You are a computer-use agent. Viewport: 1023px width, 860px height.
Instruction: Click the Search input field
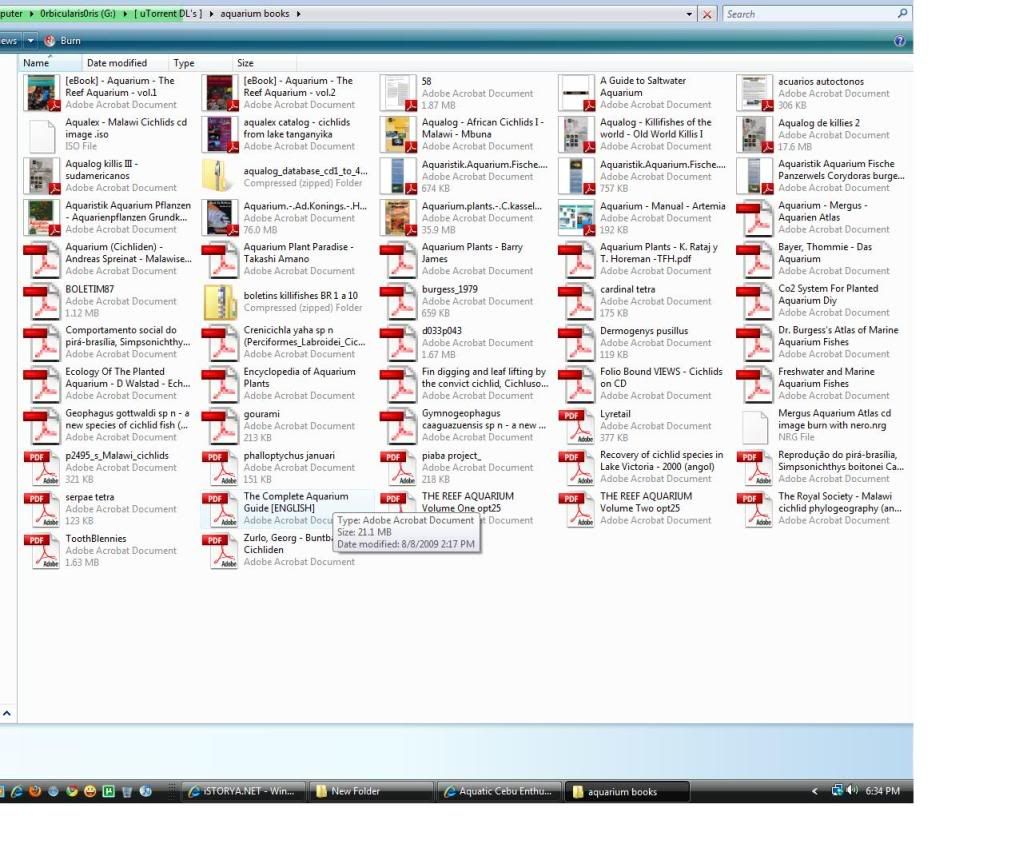pos(810,14)
